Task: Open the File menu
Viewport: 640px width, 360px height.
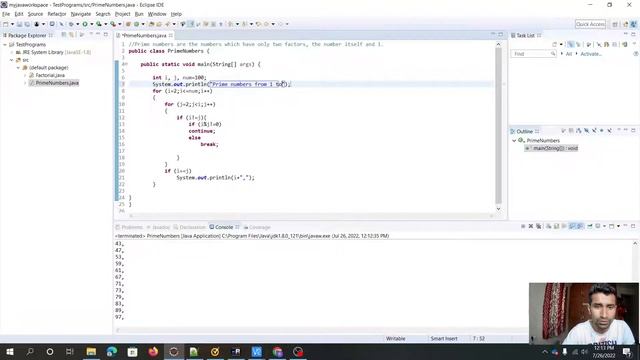Action: coord(6,14)
